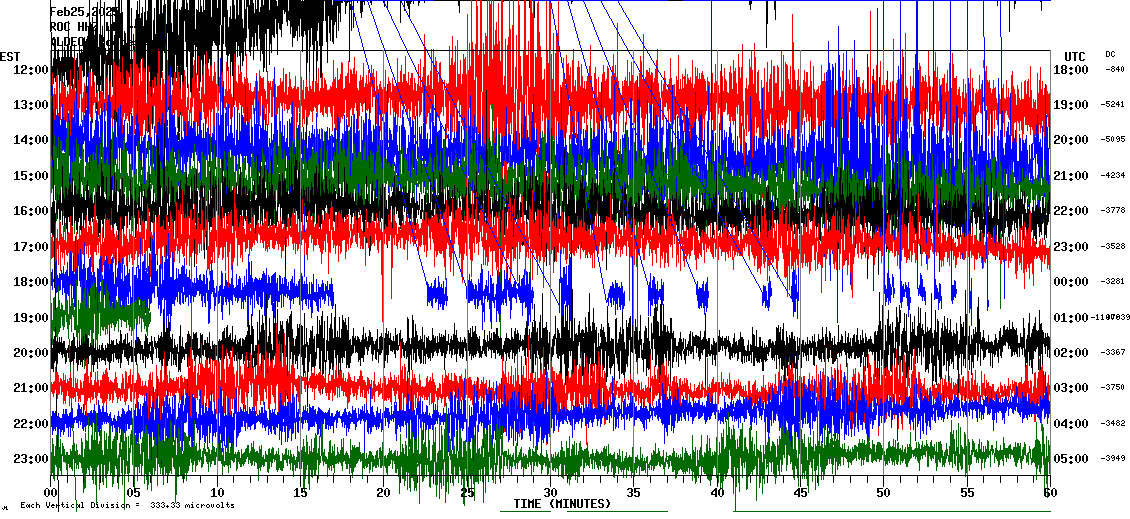The image size is (1130, 519).
Task: Select the -840 DC offset value
Action: pos(1114,69)
